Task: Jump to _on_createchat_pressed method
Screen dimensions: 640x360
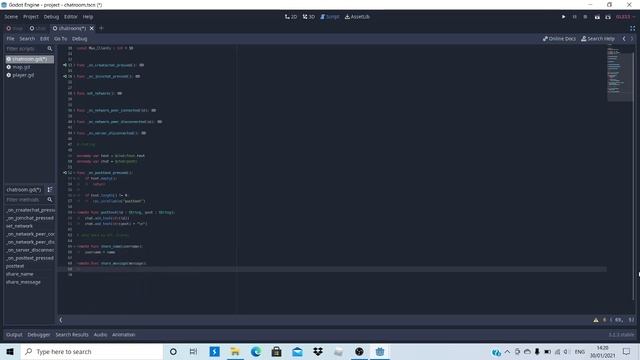Action: [30, 210]
